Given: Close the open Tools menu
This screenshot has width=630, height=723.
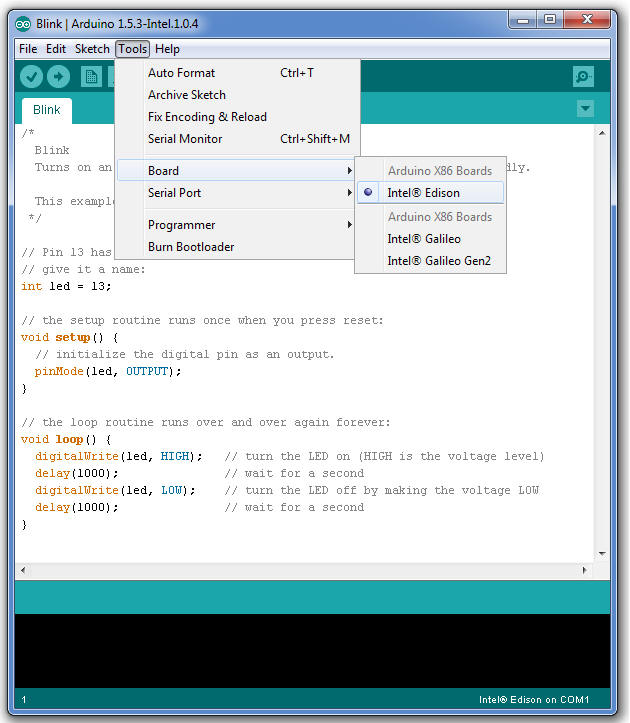Looking at the screenshot, I should [133, 49].
